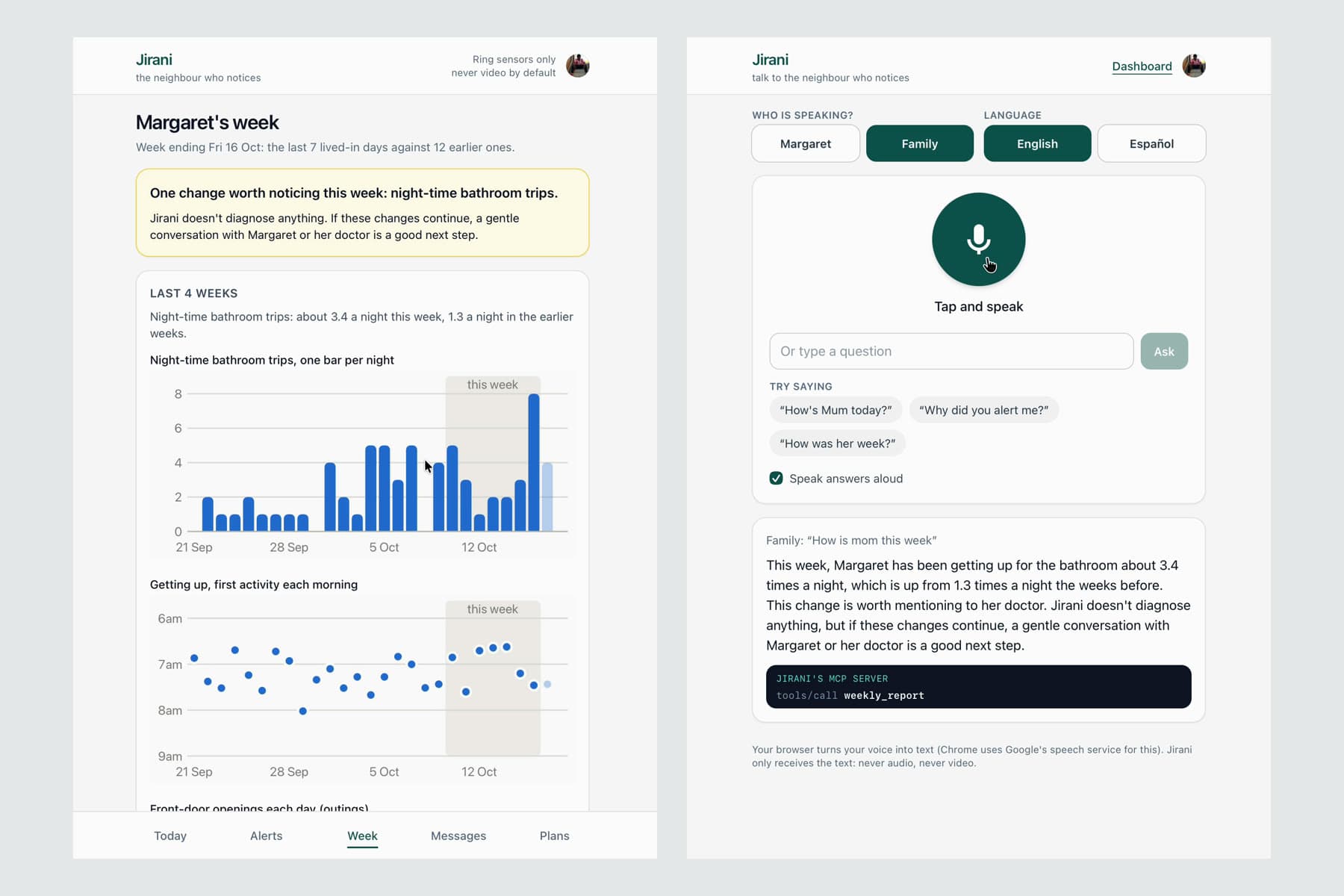Image resolution: width=1344 pixels, height=896 pixels.
Task: Click the "Family: How is mom this week" line
Action: click(851, 541)
